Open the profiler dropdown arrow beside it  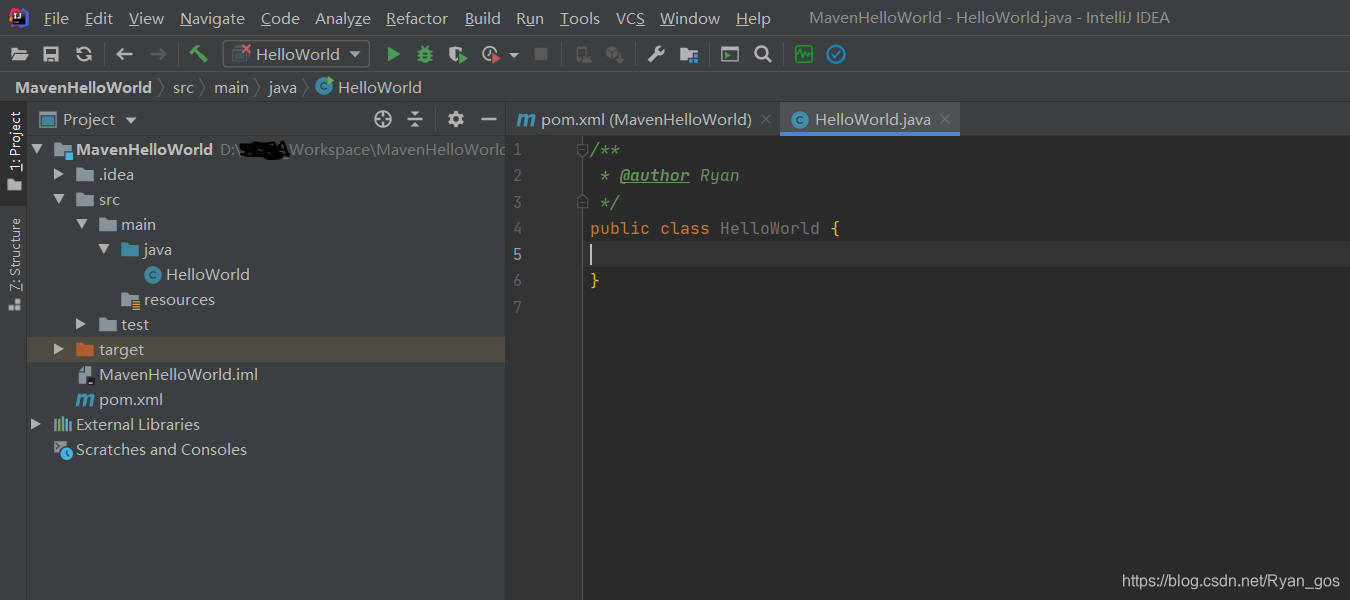tap(514, 55)
